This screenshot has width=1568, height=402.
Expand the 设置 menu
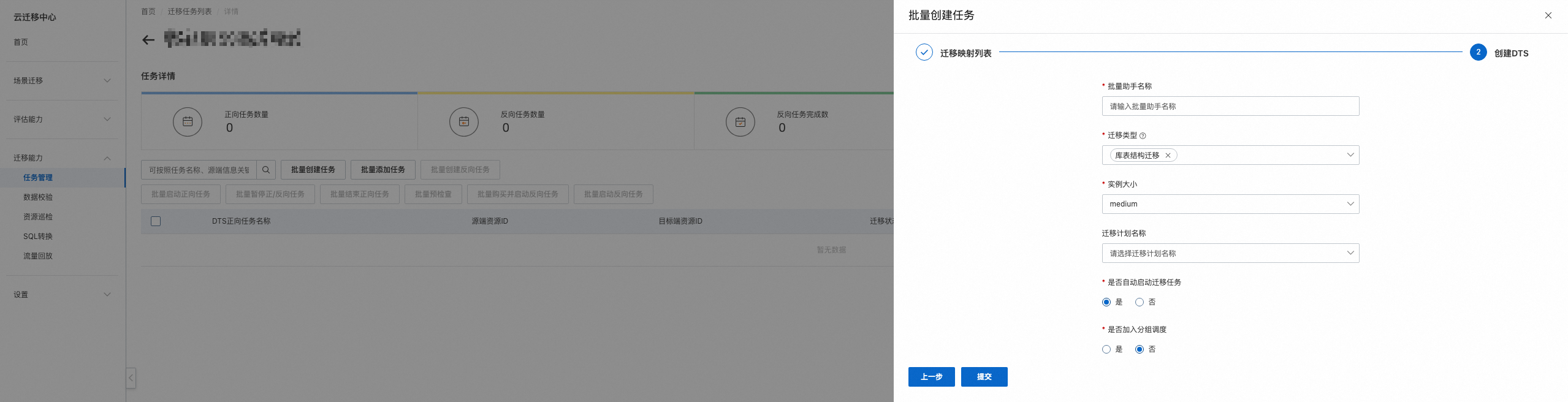coord(62,295)
